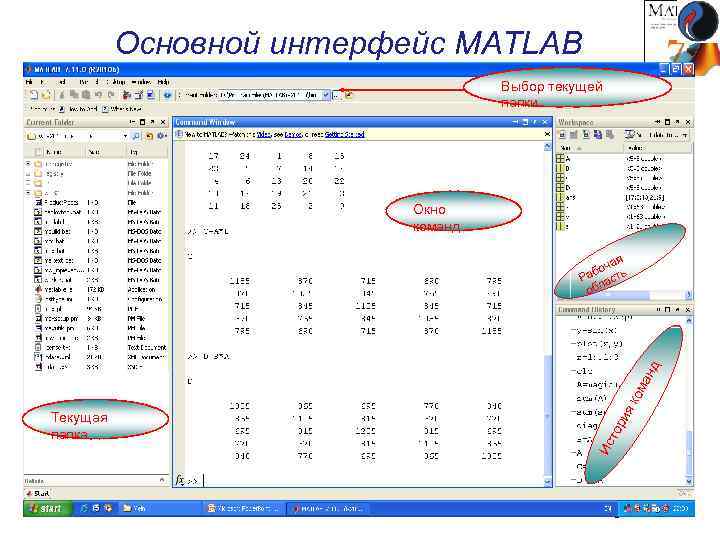
Task: Open the File menu
Action: click(29, 82)
